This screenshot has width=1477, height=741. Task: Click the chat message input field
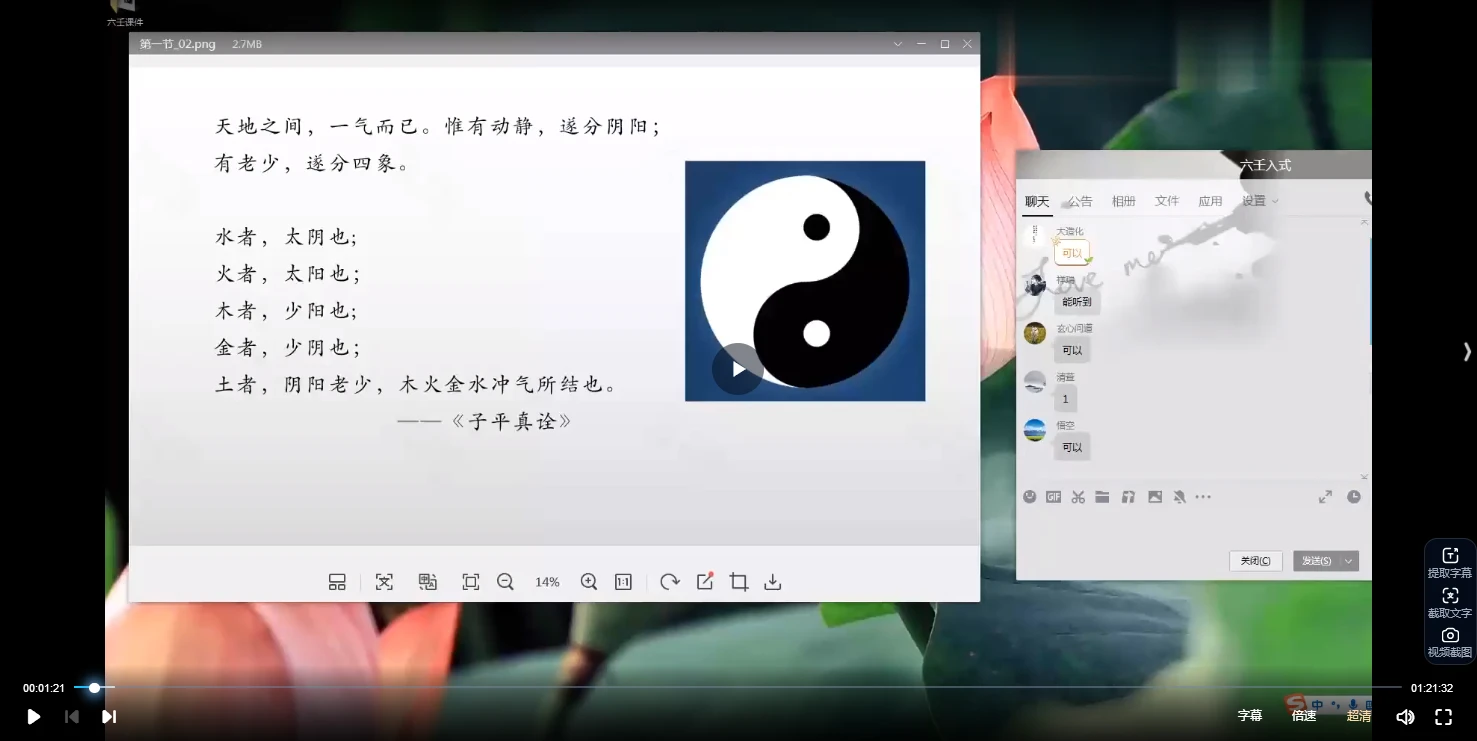coord(1193,527)
